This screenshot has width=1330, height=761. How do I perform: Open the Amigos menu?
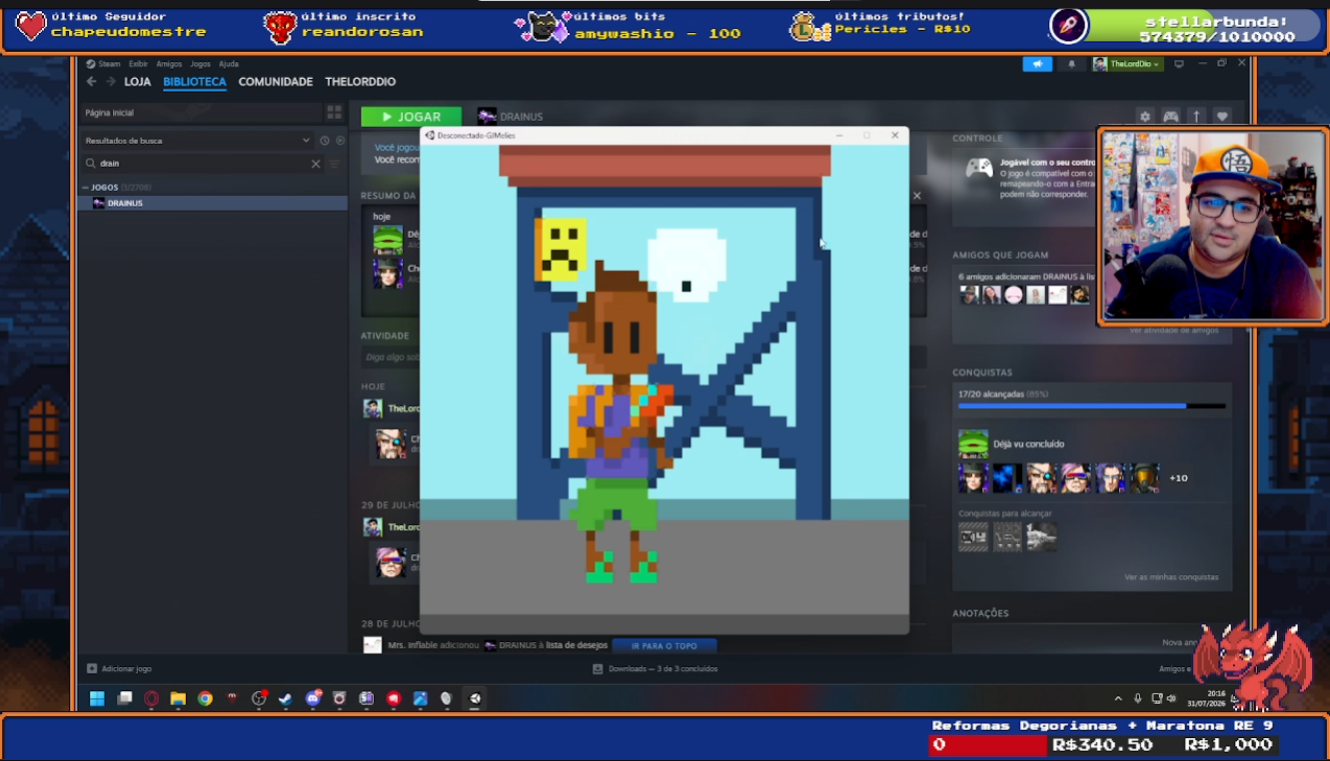pos(169,64)
